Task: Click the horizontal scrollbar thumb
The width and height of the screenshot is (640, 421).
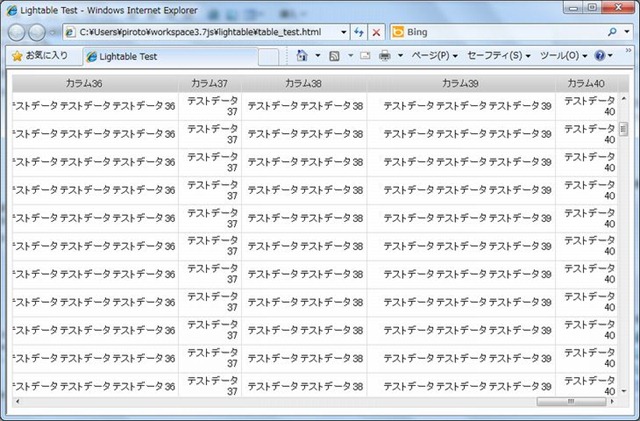Action: (570, 402)
